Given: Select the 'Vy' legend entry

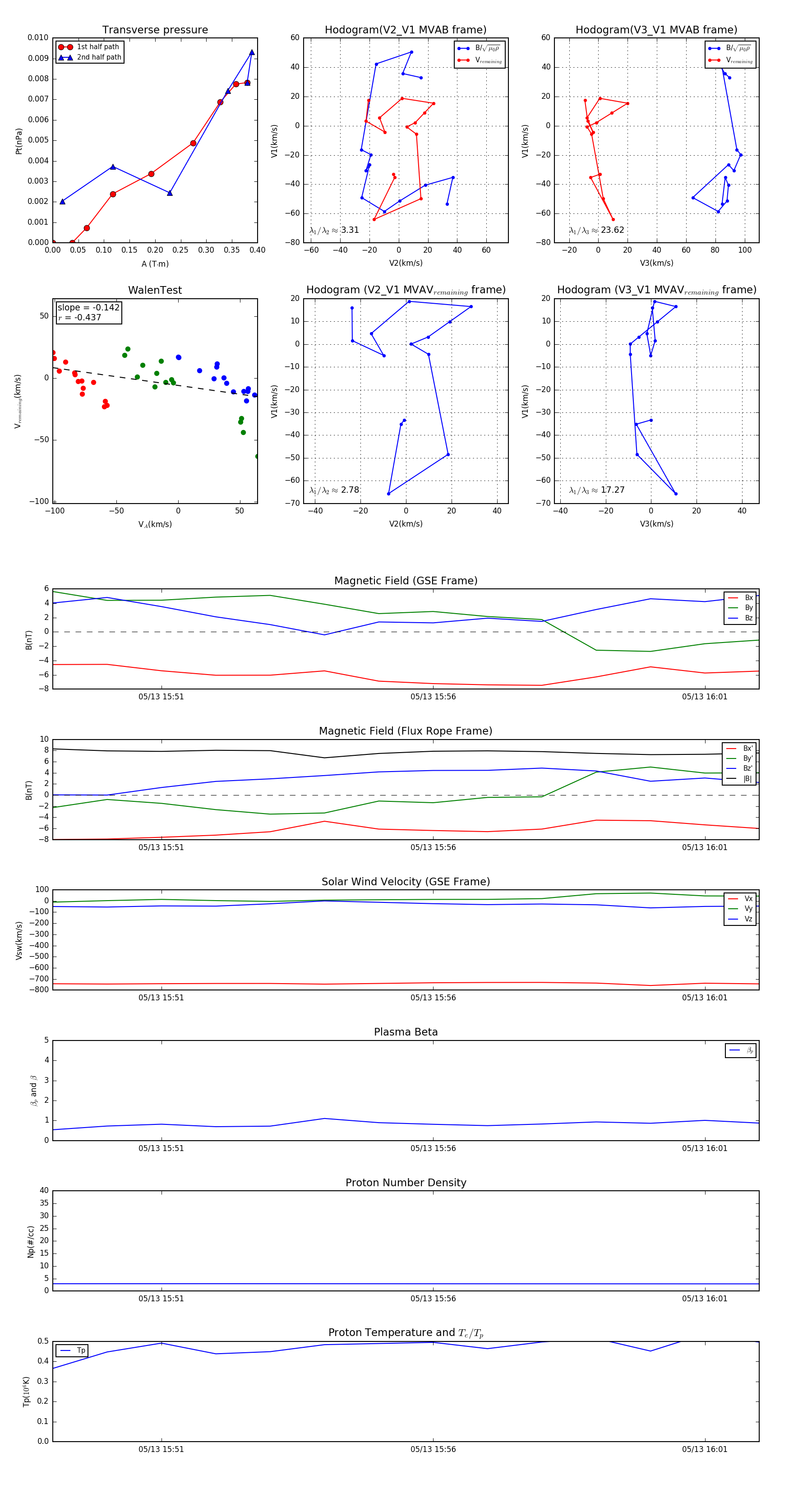Looking at the screenshot, I should (740, 909).
